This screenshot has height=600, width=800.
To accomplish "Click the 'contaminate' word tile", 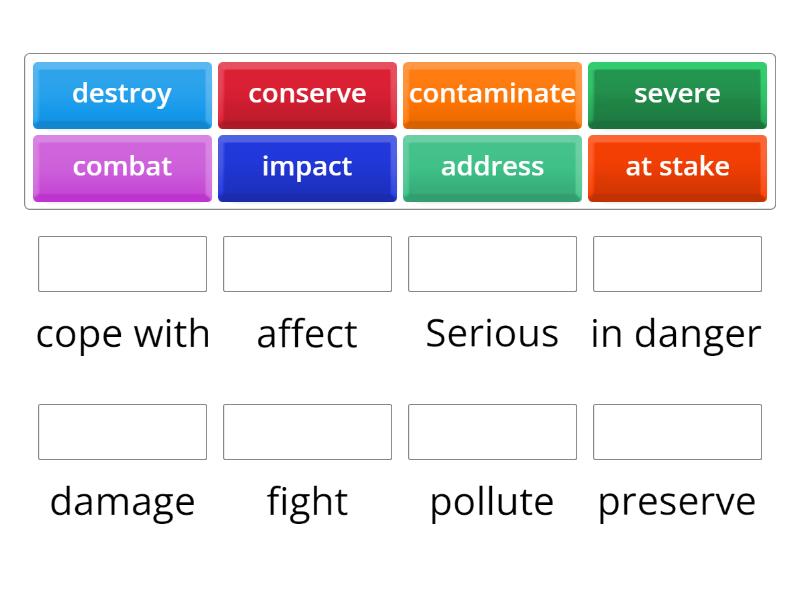I will 492,94.
